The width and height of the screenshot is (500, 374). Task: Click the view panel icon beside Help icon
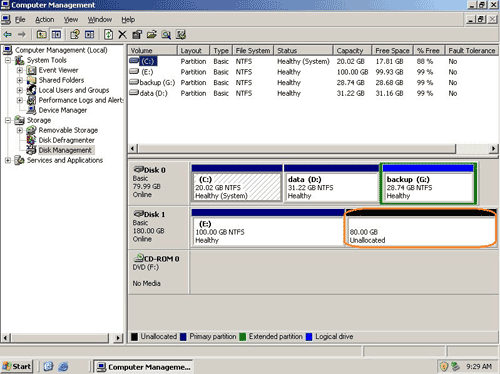[89, 34]
